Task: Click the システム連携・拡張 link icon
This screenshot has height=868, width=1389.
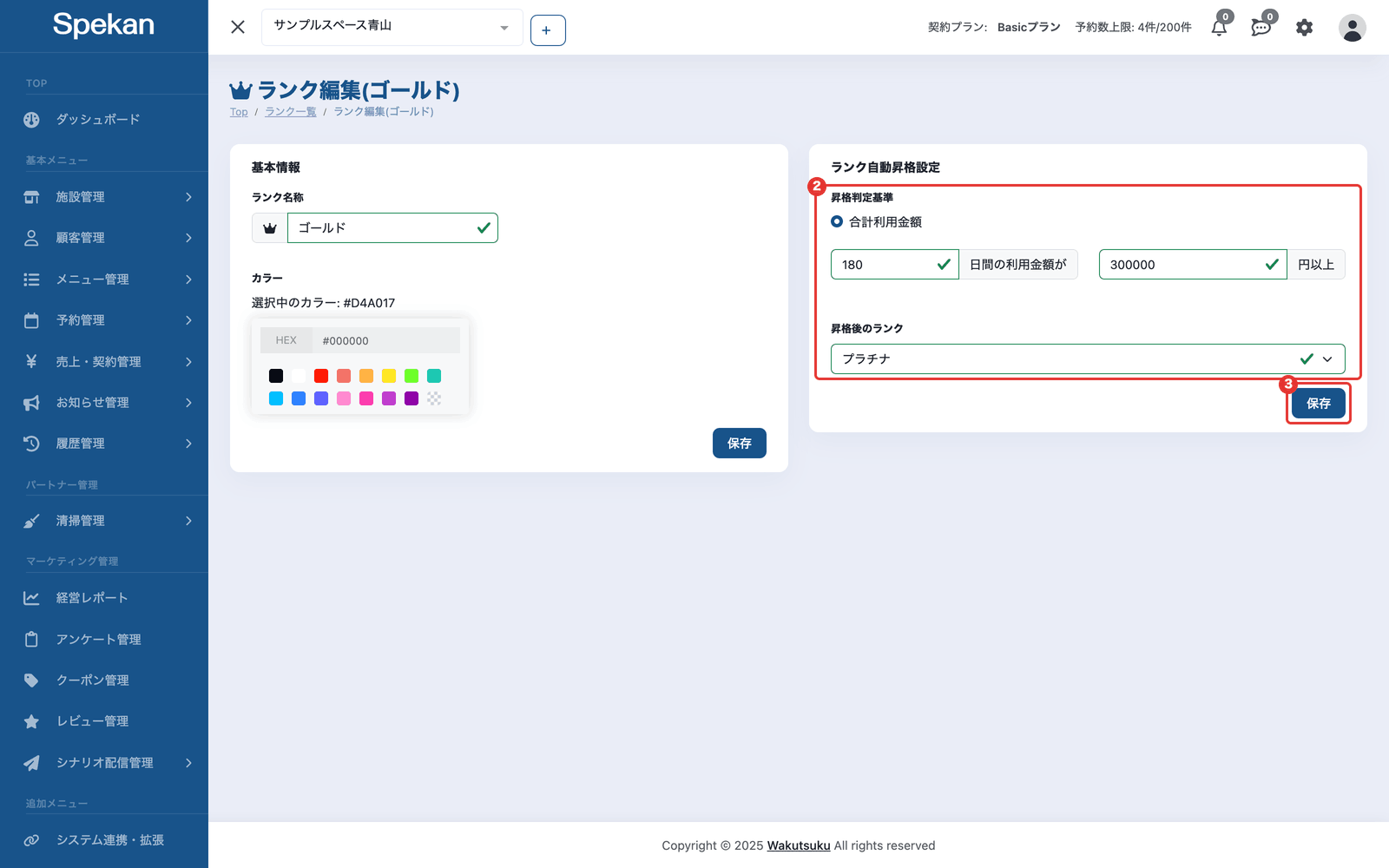Action: [31, 840]
